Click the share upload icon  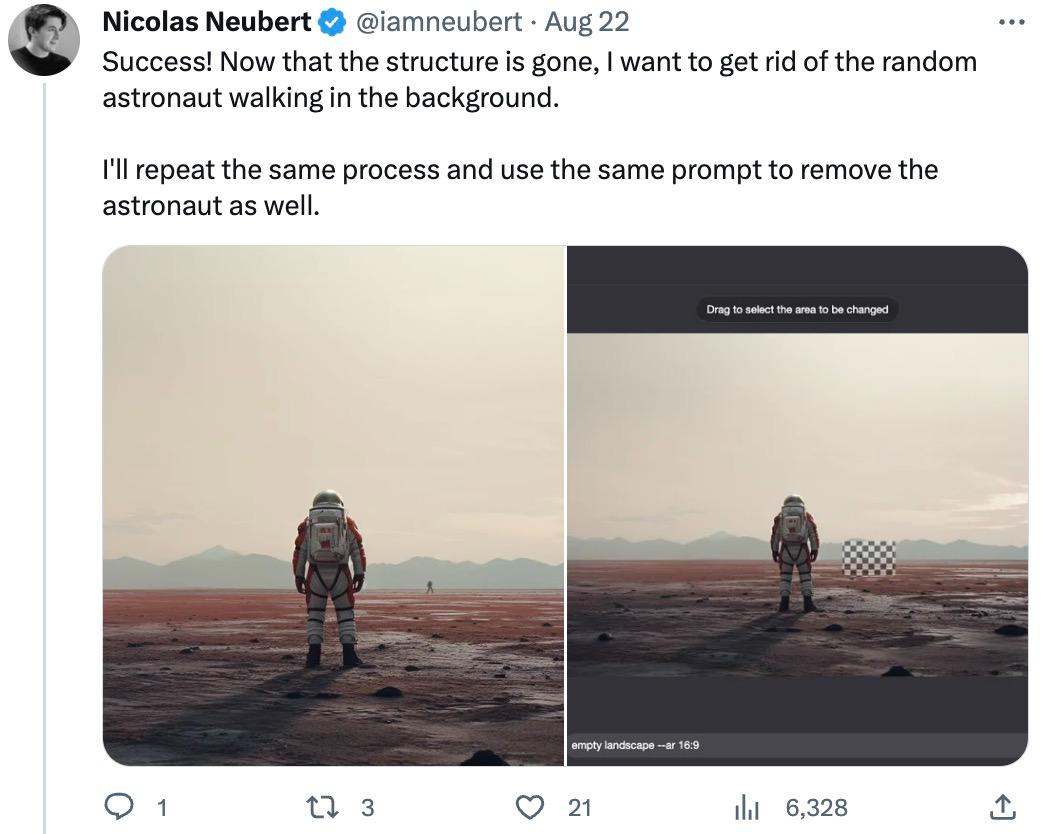point(1003,806)
